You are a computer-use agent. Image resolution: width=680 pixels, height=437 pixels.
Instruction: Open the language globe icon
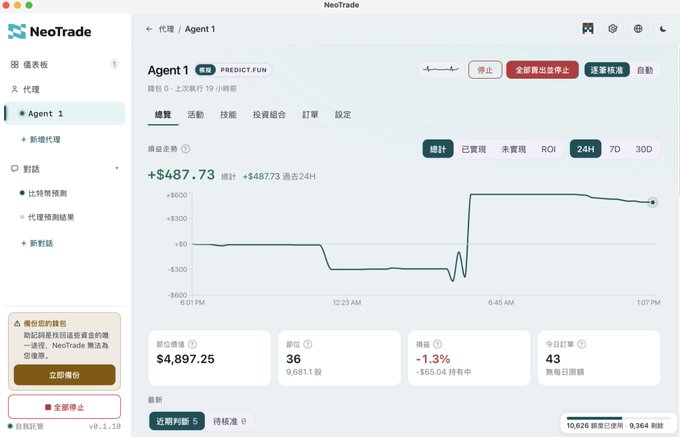point(638,29)
